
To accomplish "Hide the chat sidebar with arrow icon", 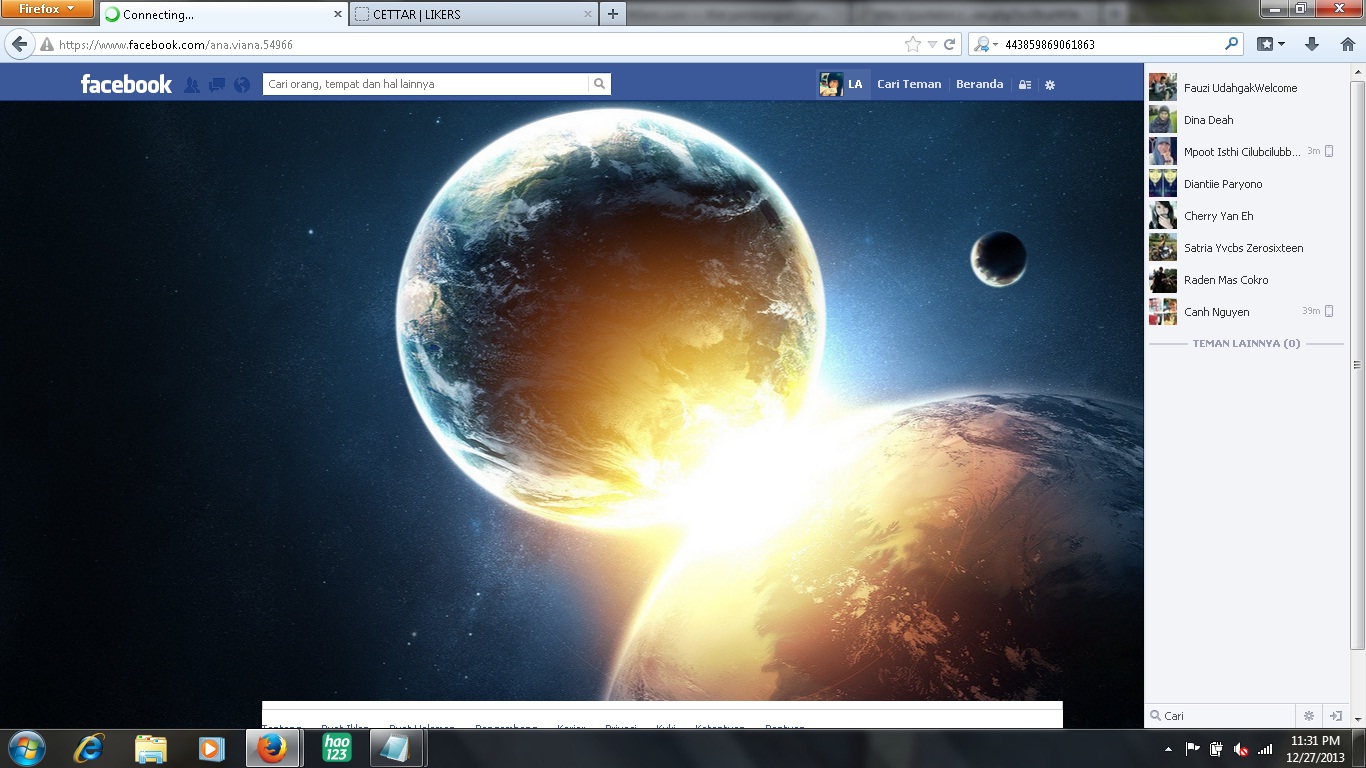I will [1334, 716].
